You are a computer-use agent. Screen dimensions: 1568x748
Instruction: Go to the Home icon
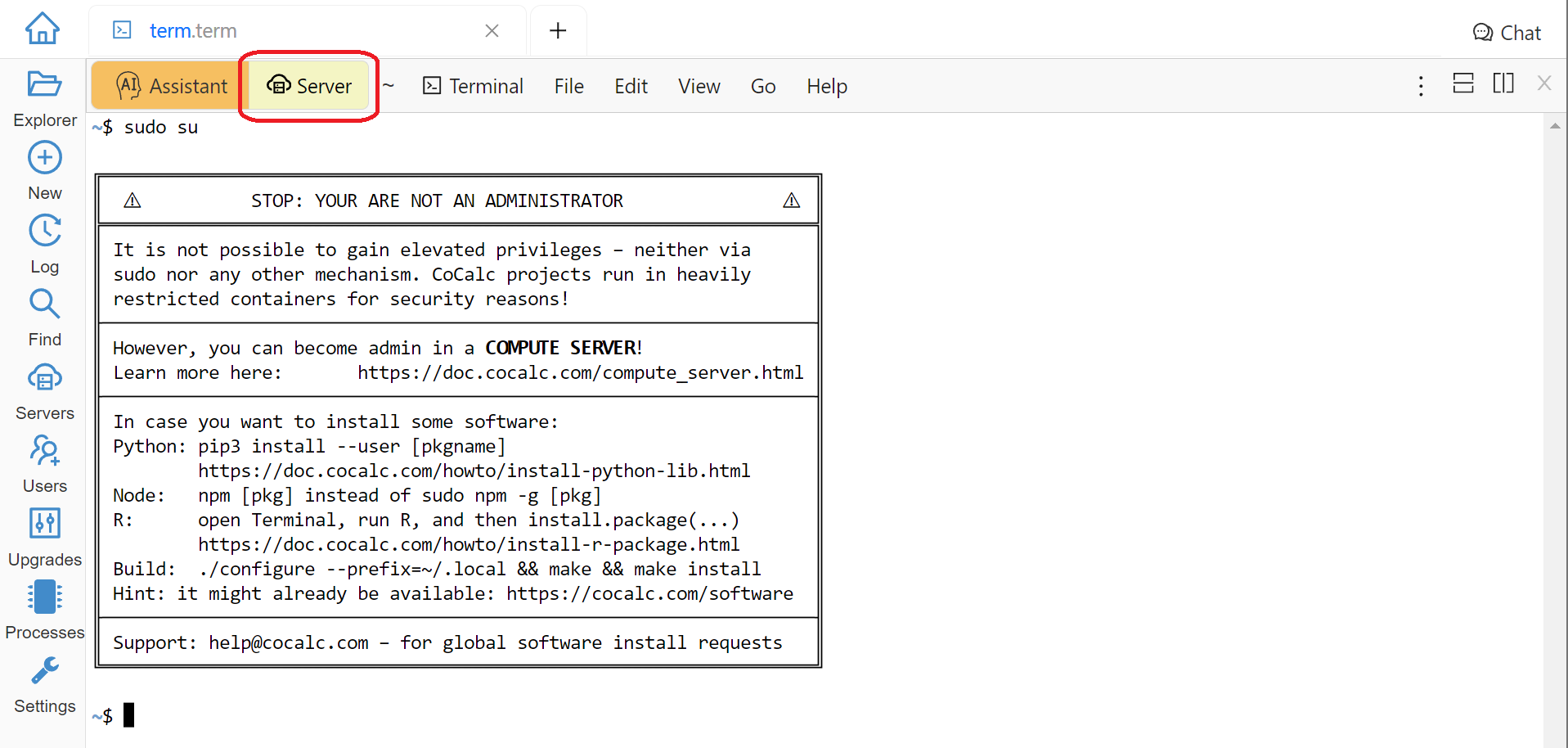click(x=43, y=29)
